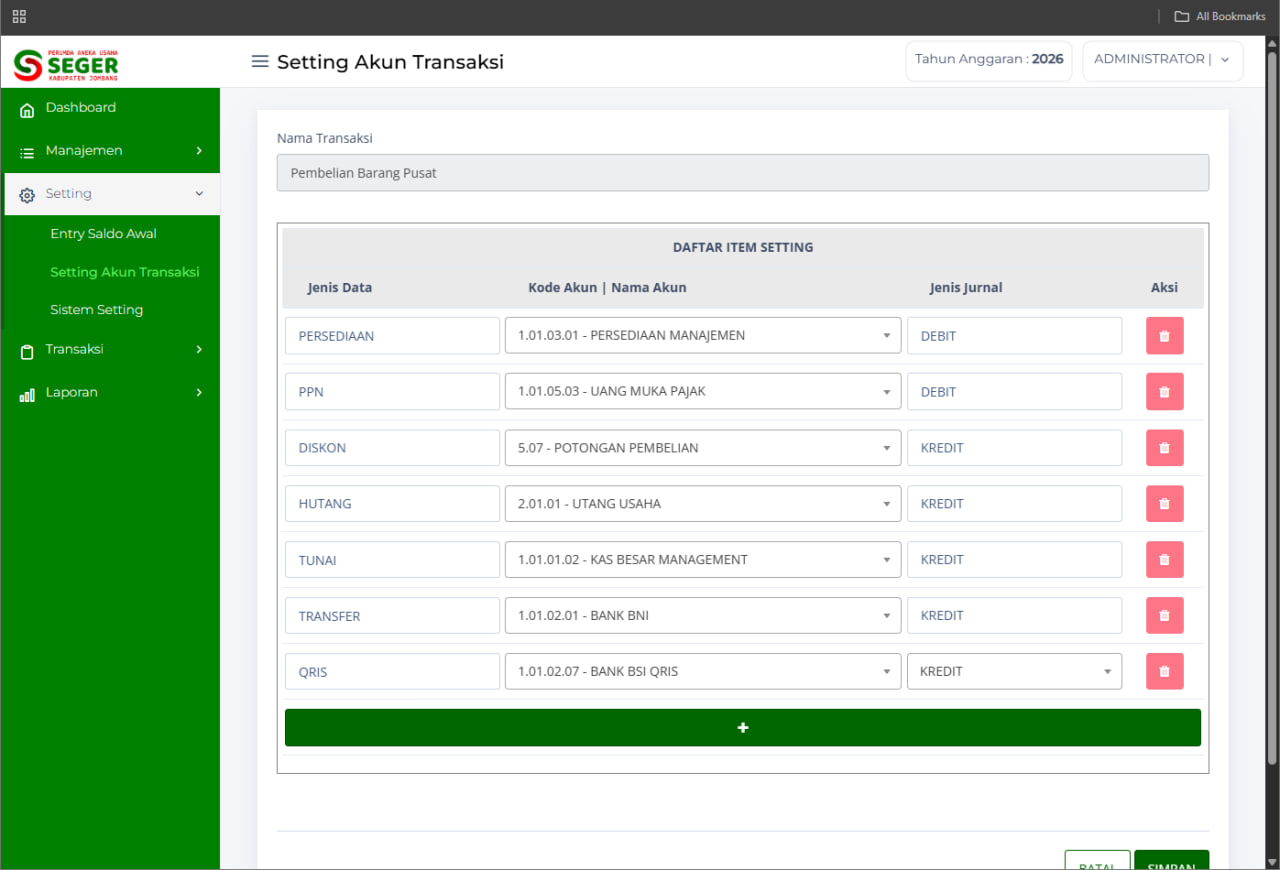This screenshot has width=1280, height=870.
Task: Open the All Bookmarks folder
Action: click(x=1220, y=16)
